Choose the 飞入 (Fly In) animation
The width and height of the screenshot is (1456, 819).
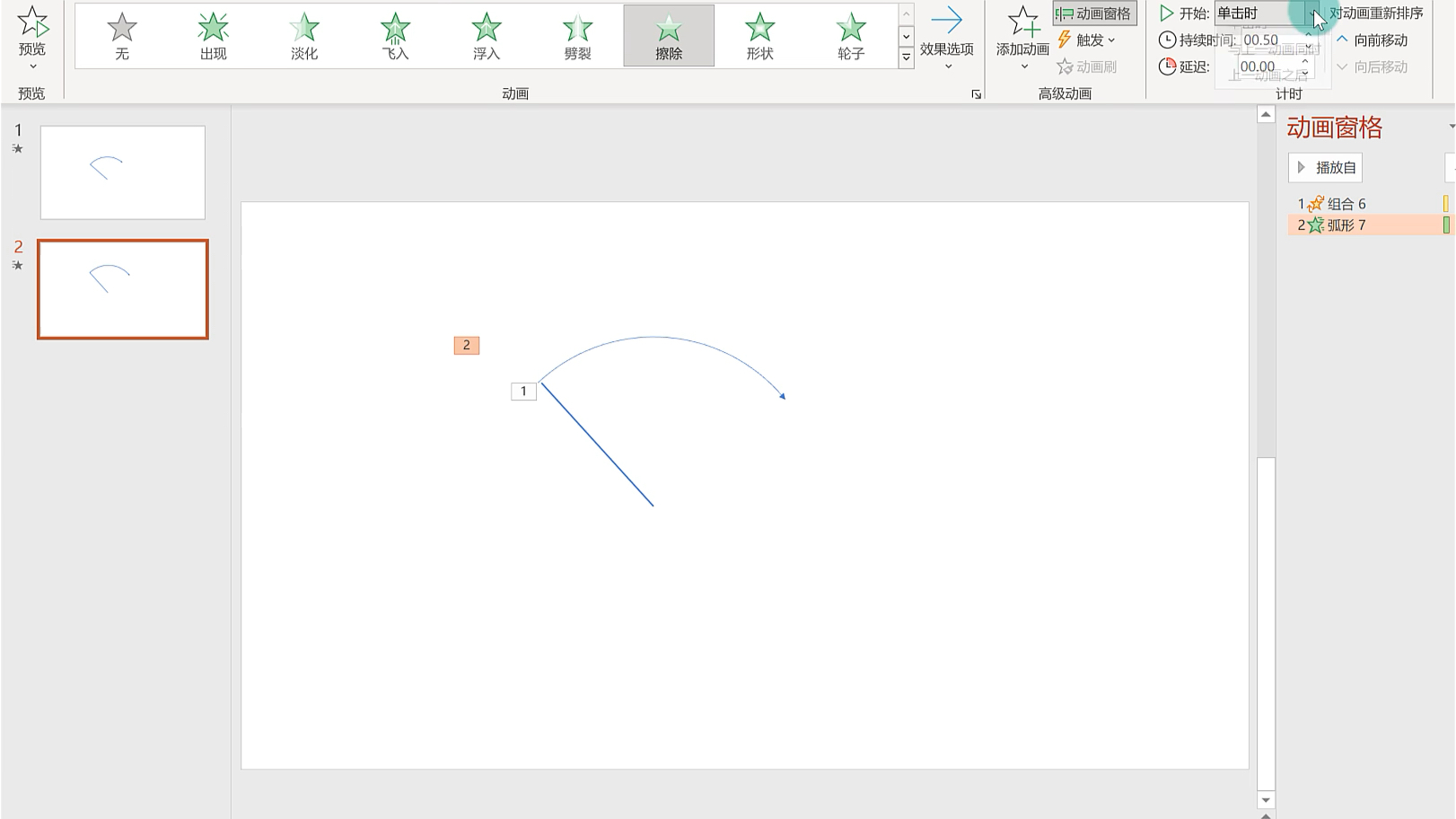tap(394, 34)
